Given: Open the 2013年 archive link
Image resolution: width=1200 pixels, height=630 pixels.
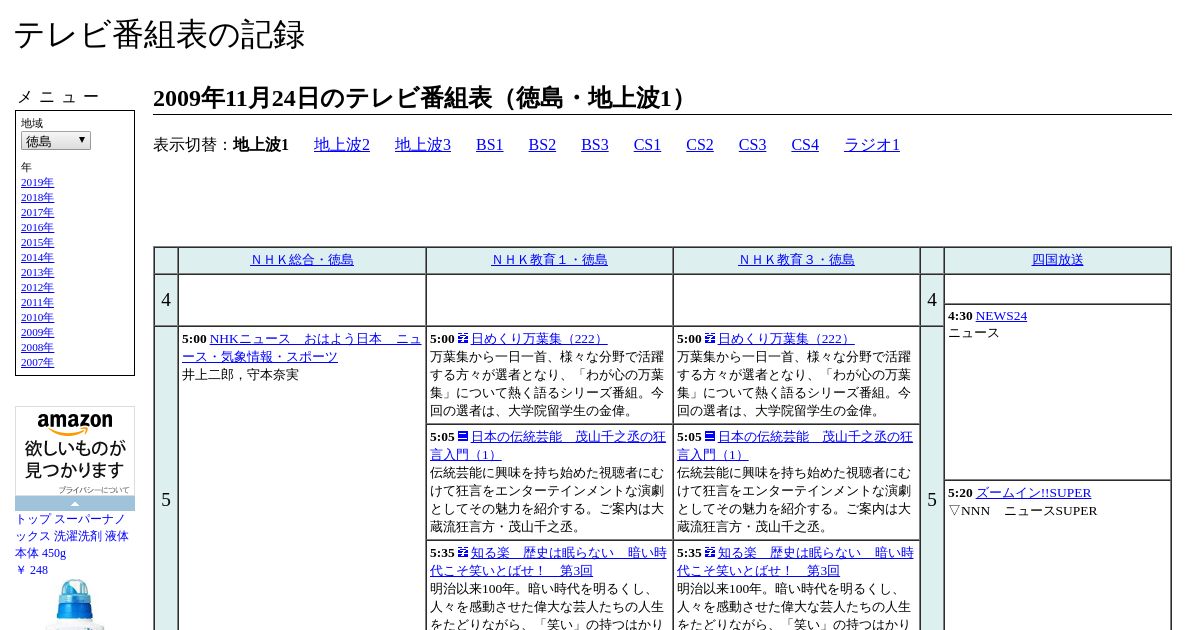Looking at the screenshot, I should click(37, 272).
